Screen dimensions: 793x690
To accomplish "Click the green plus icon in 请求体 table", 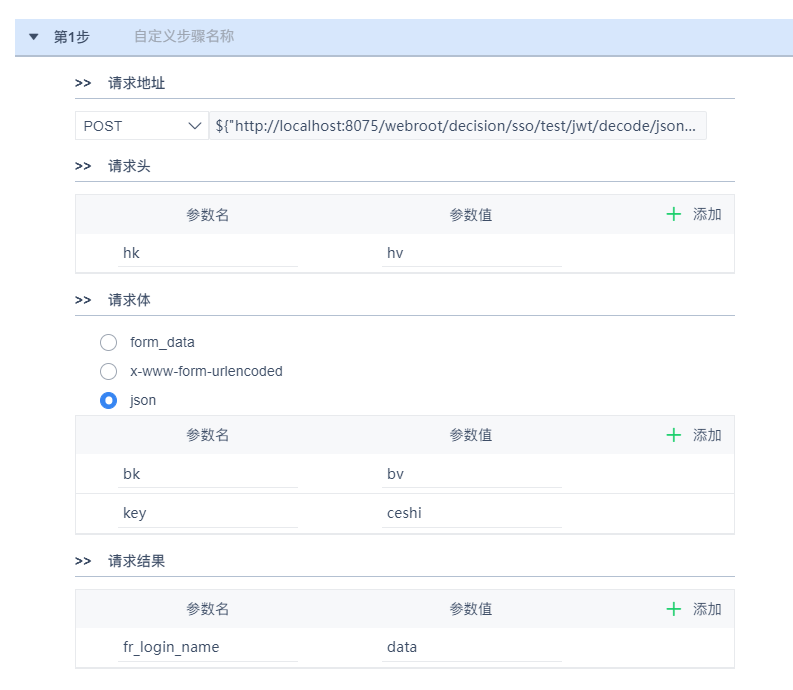I will [674, 435].
